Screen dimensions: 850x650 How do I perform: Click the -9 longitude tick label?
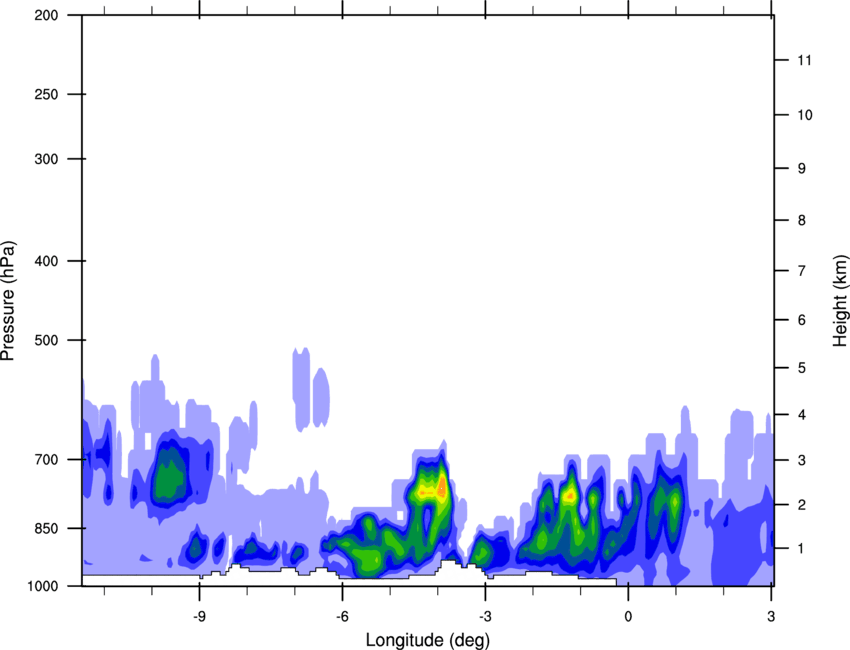tap(199, 616)
